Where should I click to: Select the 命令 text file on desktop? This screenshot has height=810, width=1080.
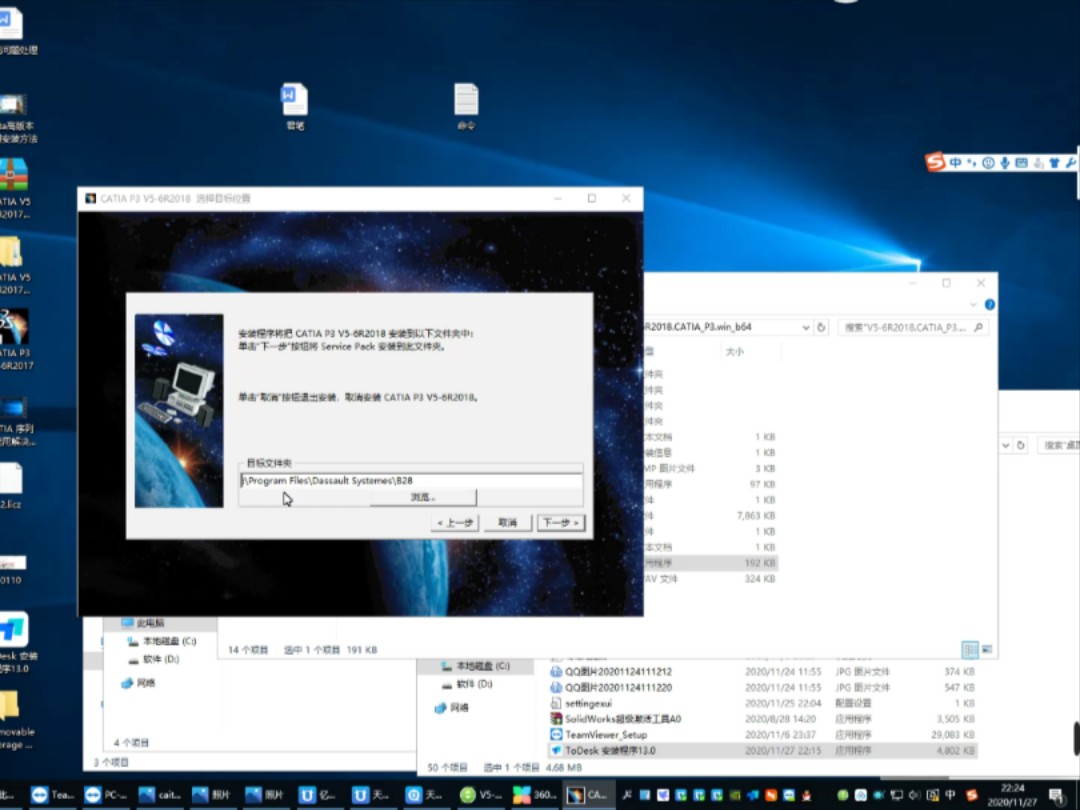pyautogui.click(x=466, y=107)
